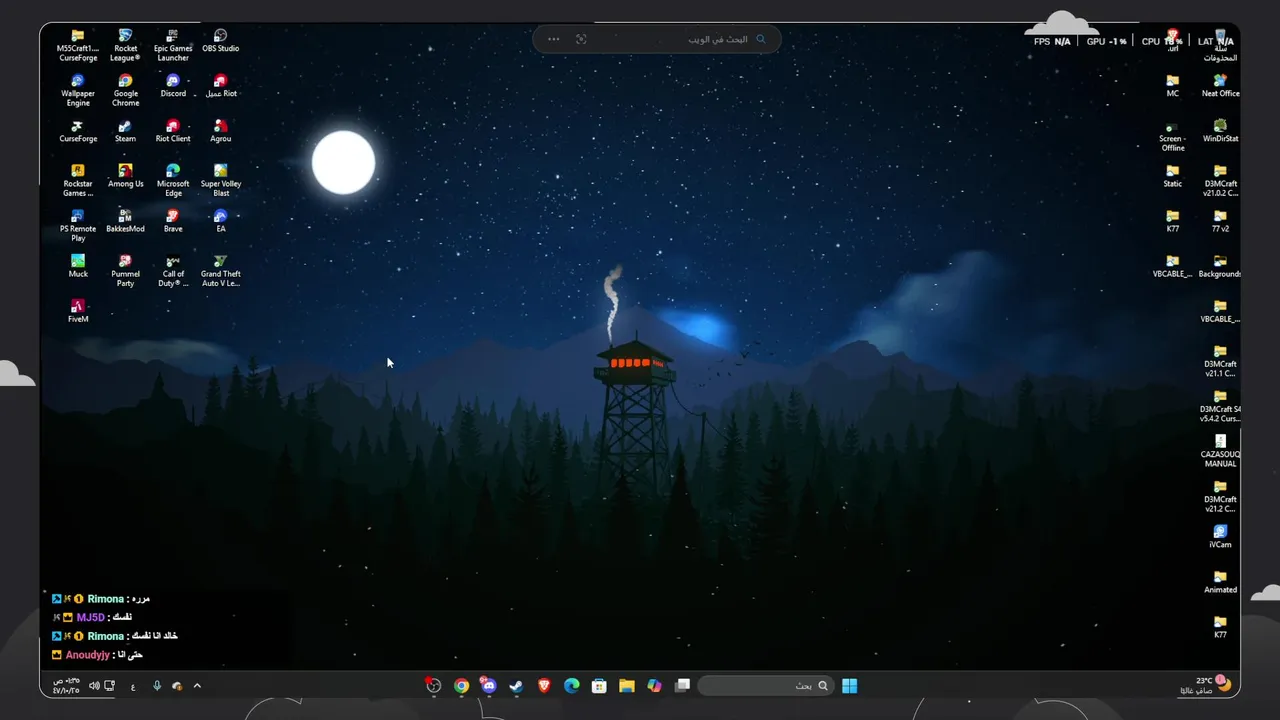Switch to Google Chrome on the taskbar

click(x=461, y=685)
